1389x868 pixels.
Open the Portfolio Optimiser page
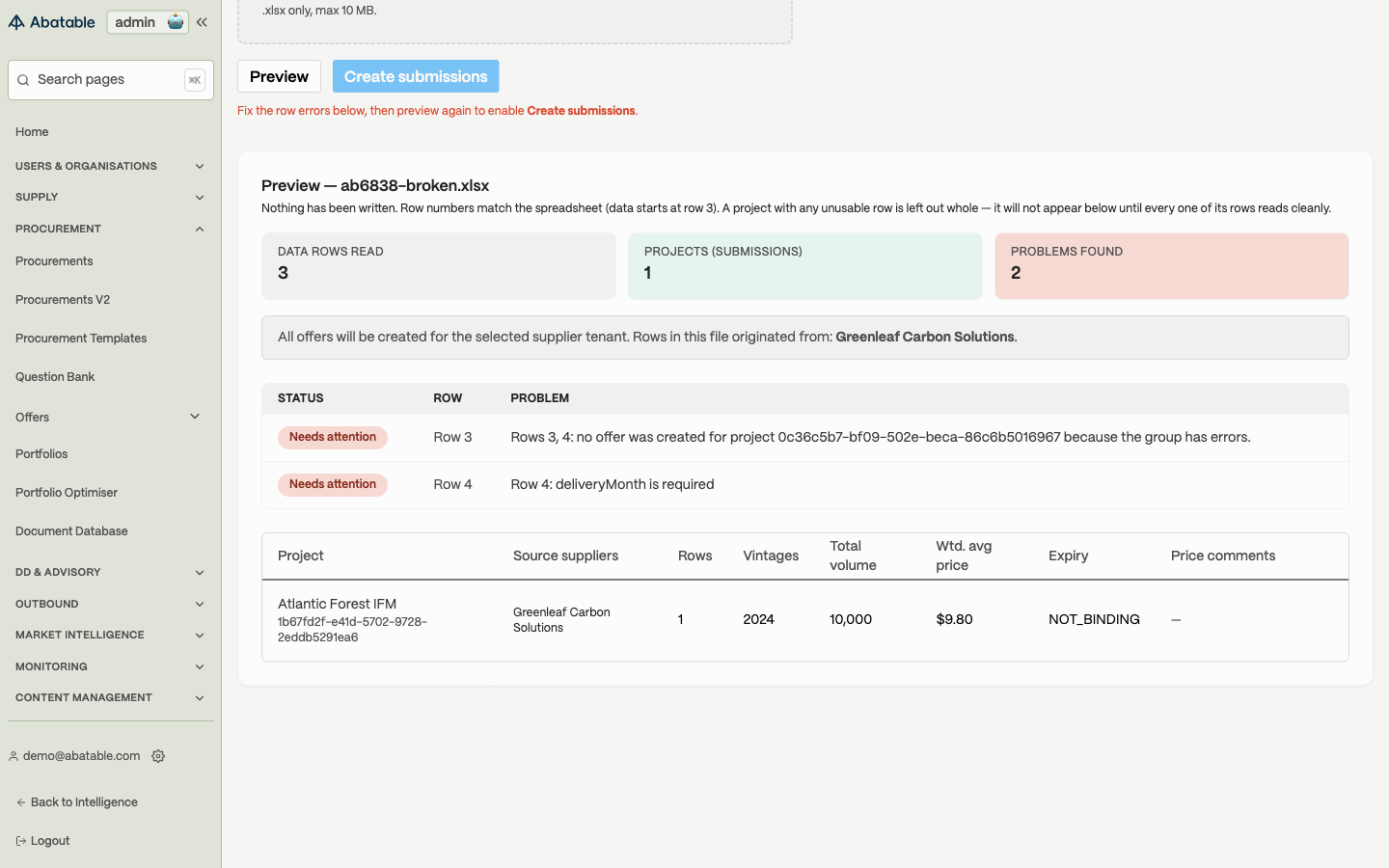pyautogui.click(x=67, y=493)
